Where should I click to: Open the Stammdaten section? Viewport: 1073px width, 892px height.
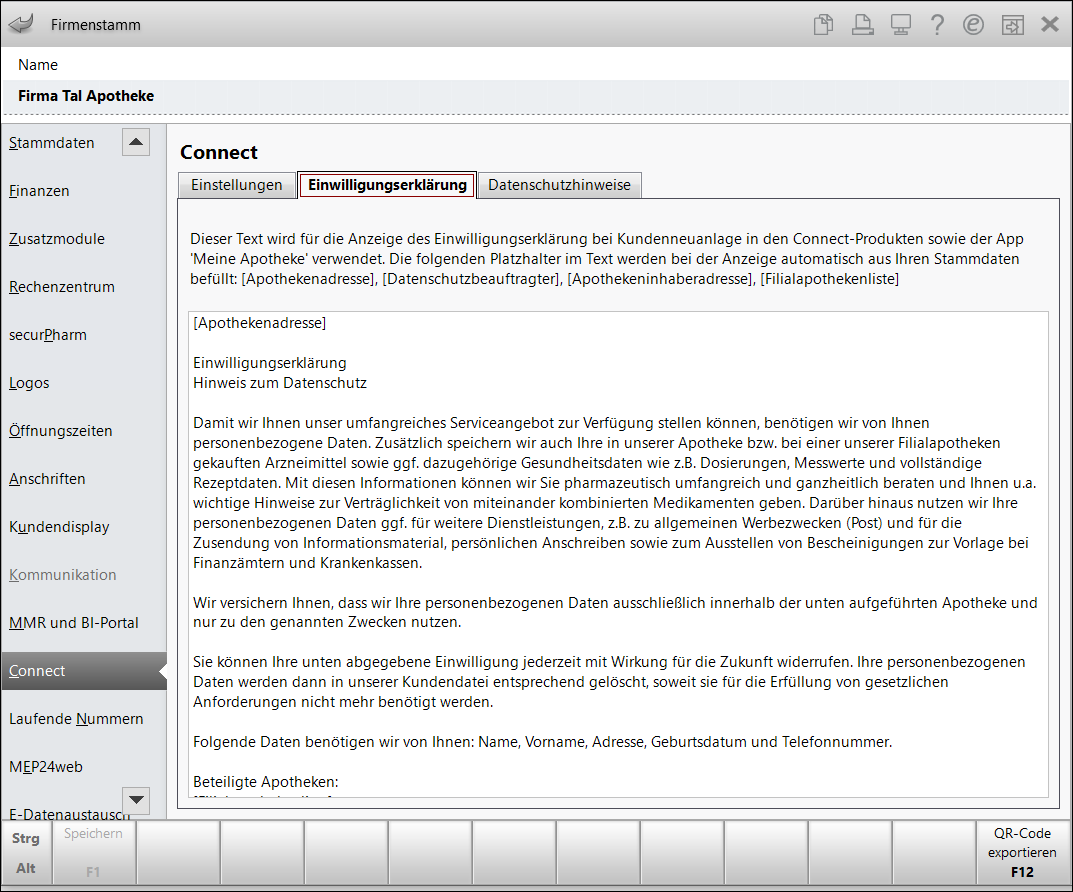tap(51, 143)
